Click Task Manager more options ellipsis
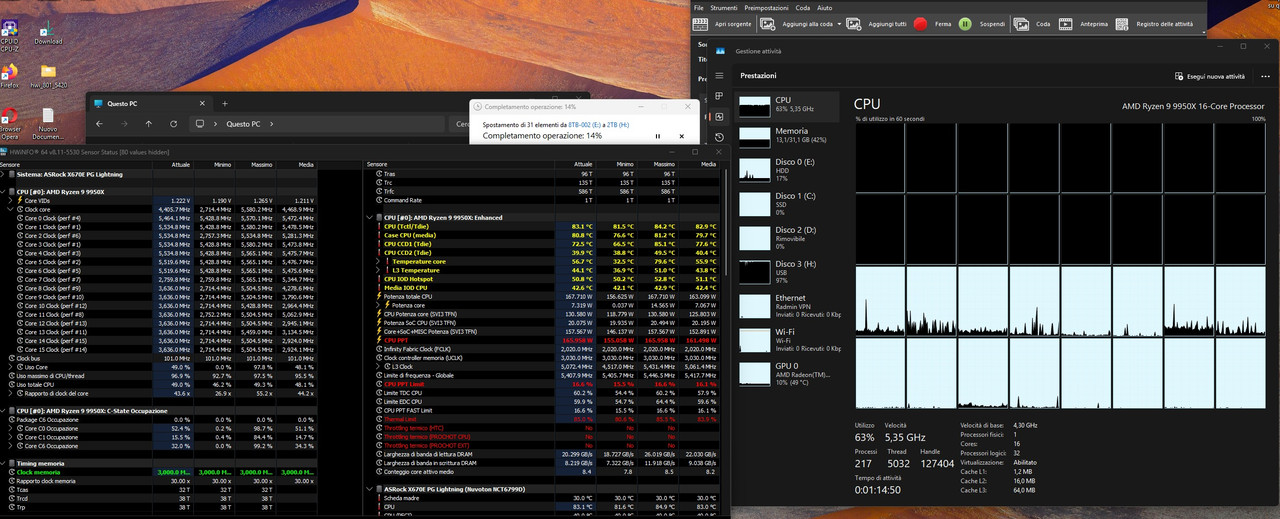 1267,76
